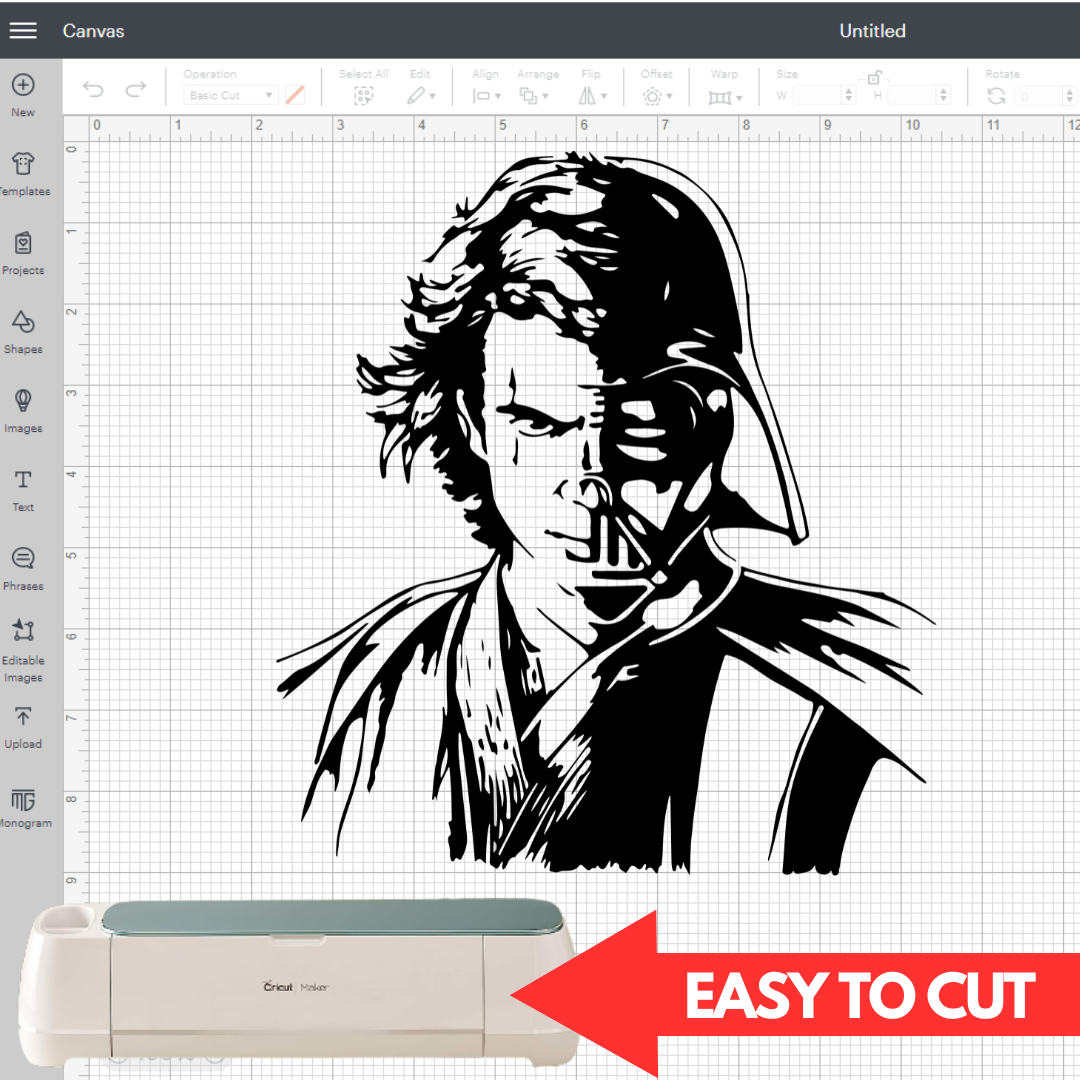Toggle the size lock icon
1080x1080 pixels.
coord(875,77)
